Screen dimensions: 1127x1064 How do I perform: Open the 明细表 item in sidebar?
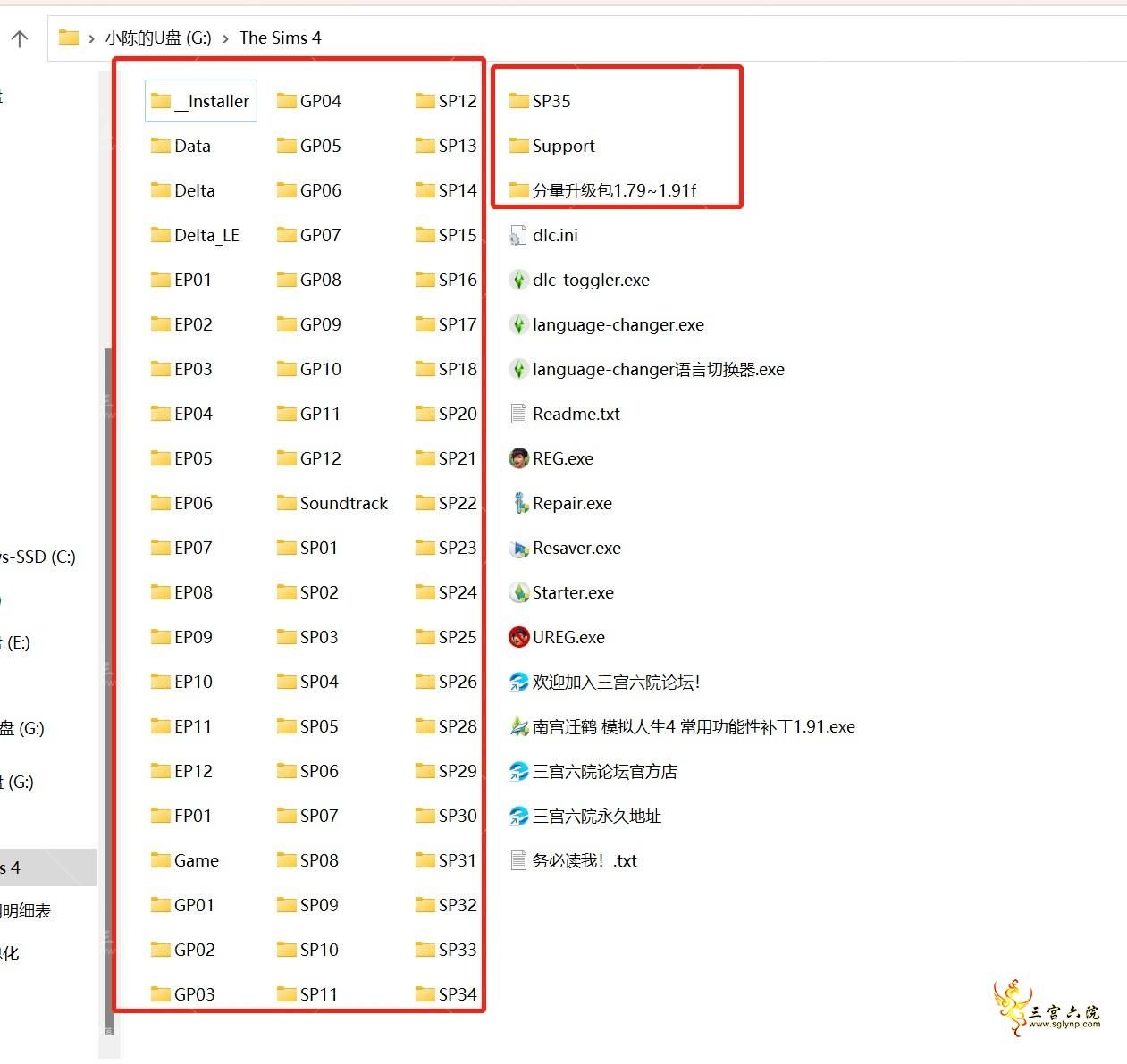pyautogui.click(x=26, y=910)
